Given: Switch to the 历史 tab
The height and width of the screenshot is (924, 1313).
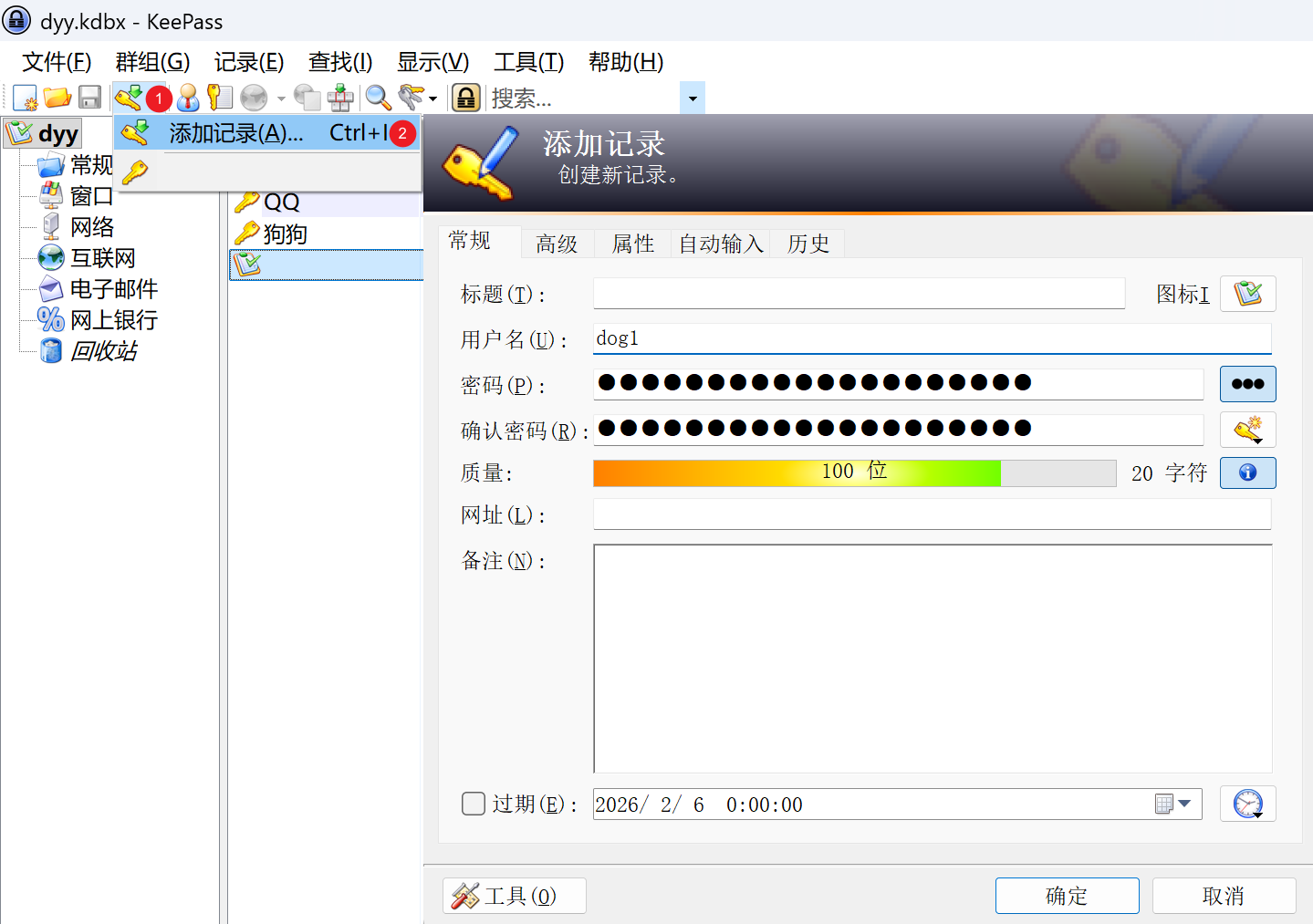Looking at the screenshot, I should coord(808,244).
